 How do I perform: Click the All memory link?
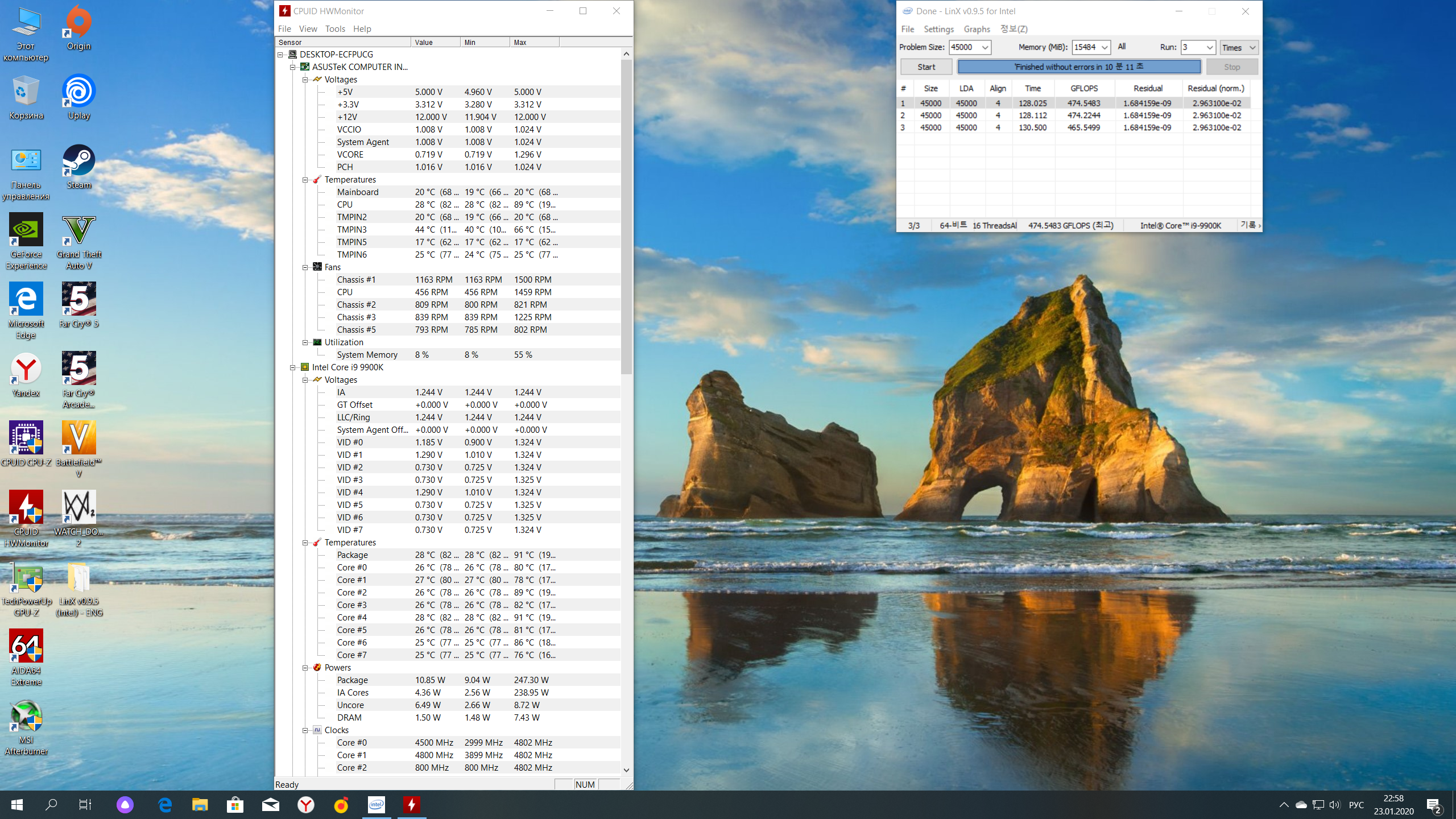pos(1121,47)
